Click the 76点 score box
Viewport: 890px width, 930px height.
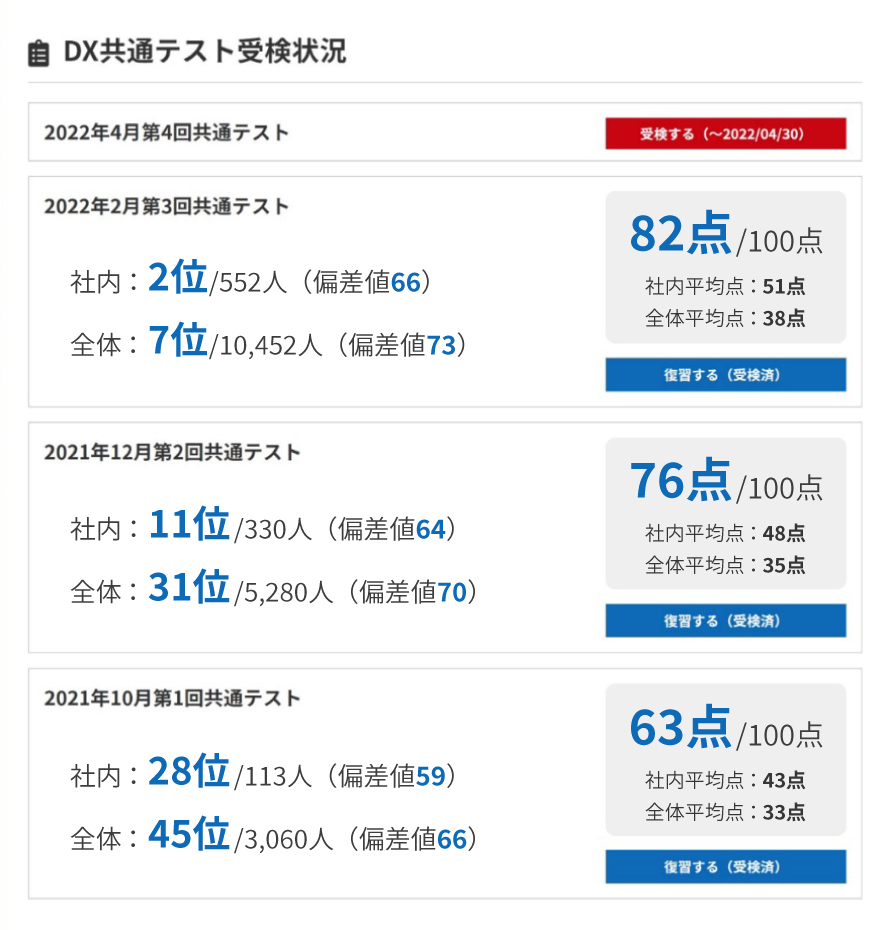click(725, 513)
